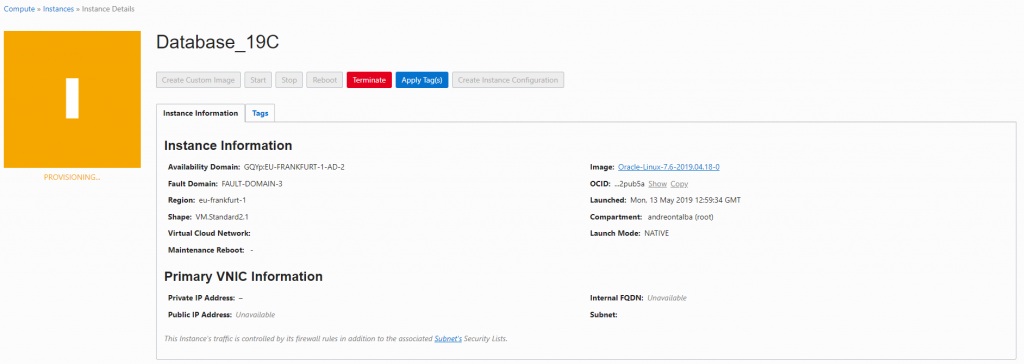Terminate the Database_19C instance

click(x=369, y=80)
